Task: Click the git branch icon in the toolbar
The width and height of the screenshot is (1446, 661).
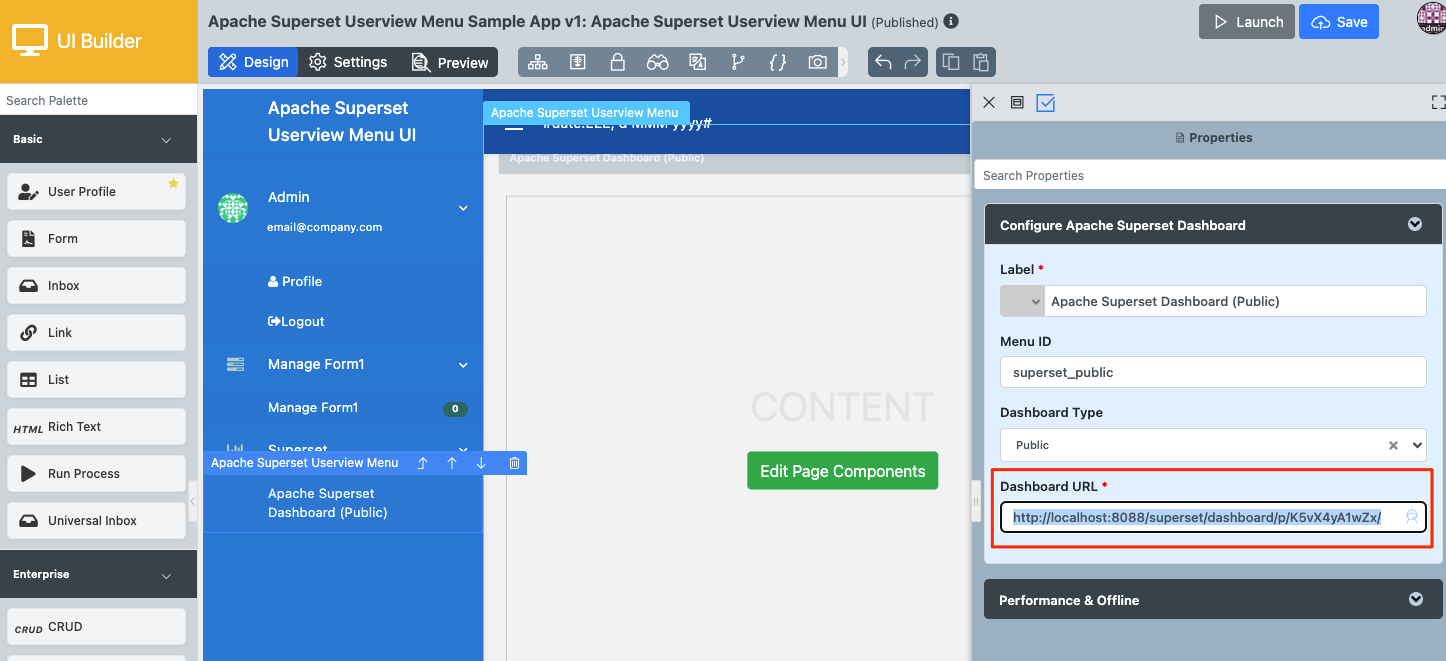Action: [738, 62]
